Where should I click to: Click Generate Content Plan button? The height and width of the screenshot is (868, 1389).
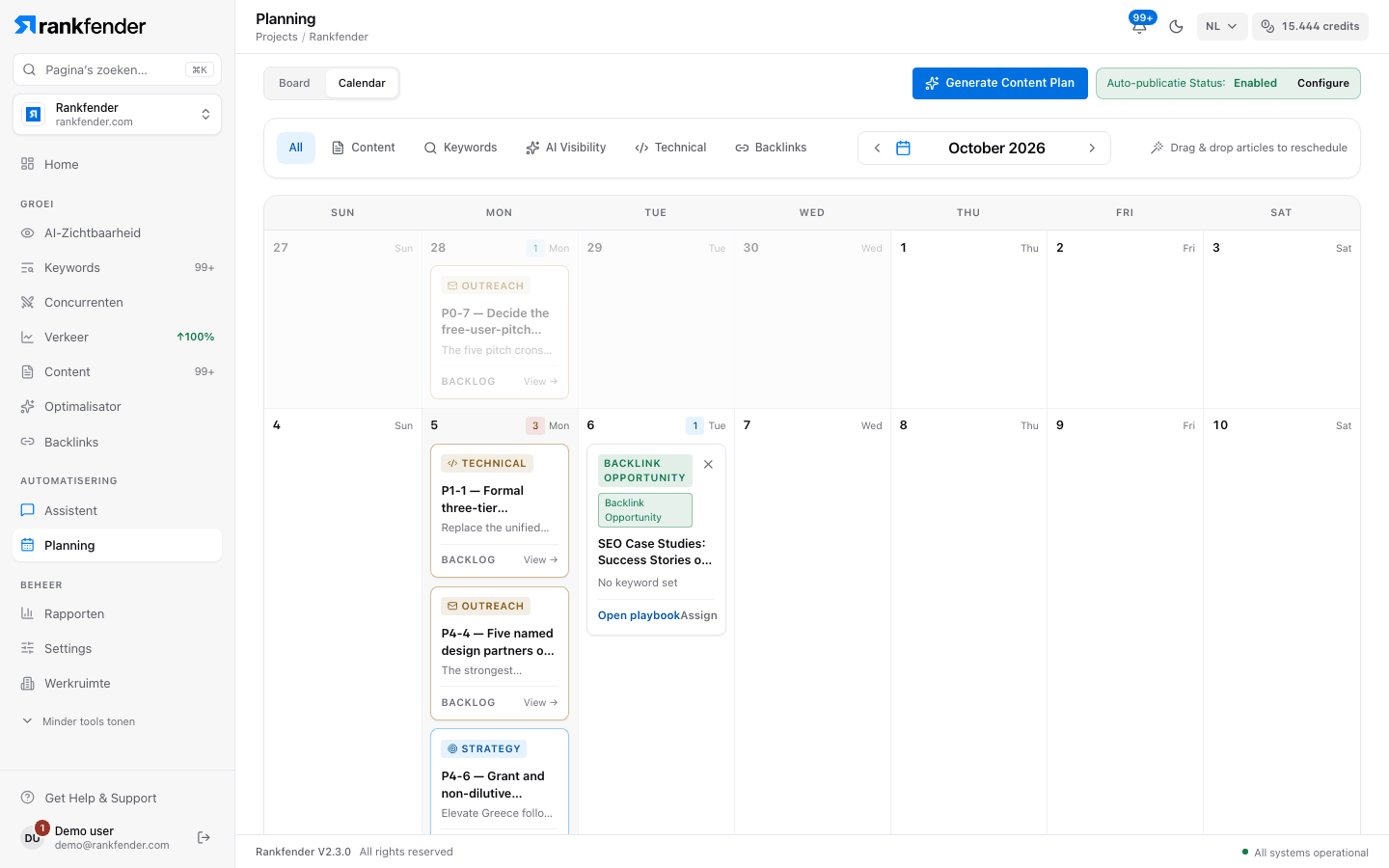(x=1000, y=83)
